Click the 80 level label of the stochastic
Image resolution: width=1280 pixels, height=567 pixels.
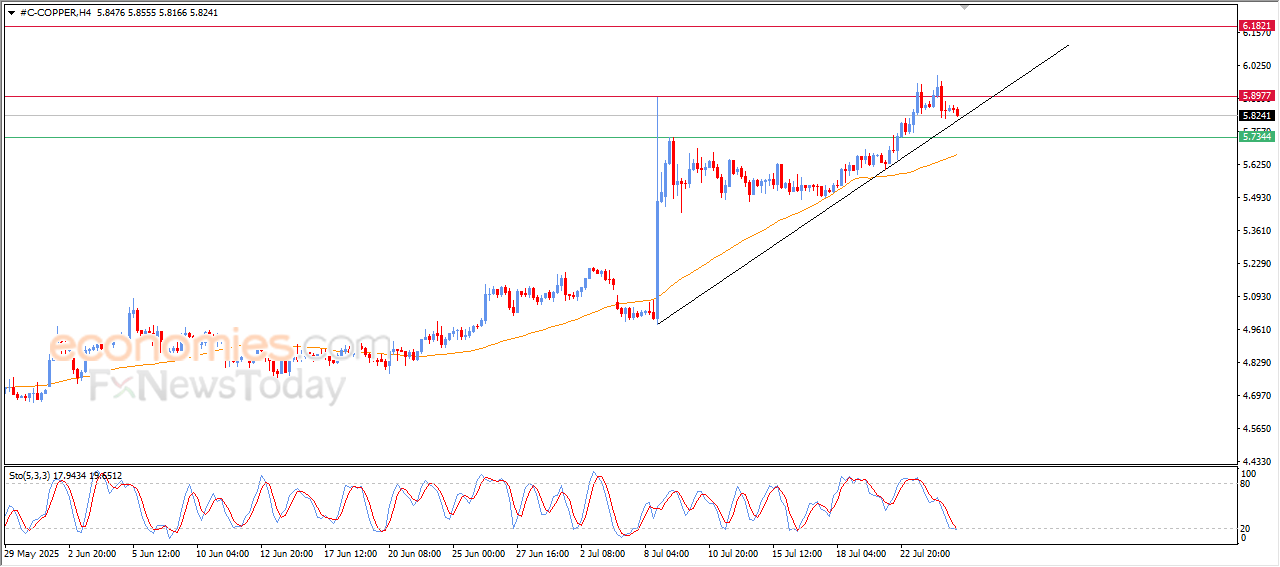[1246, 484]
